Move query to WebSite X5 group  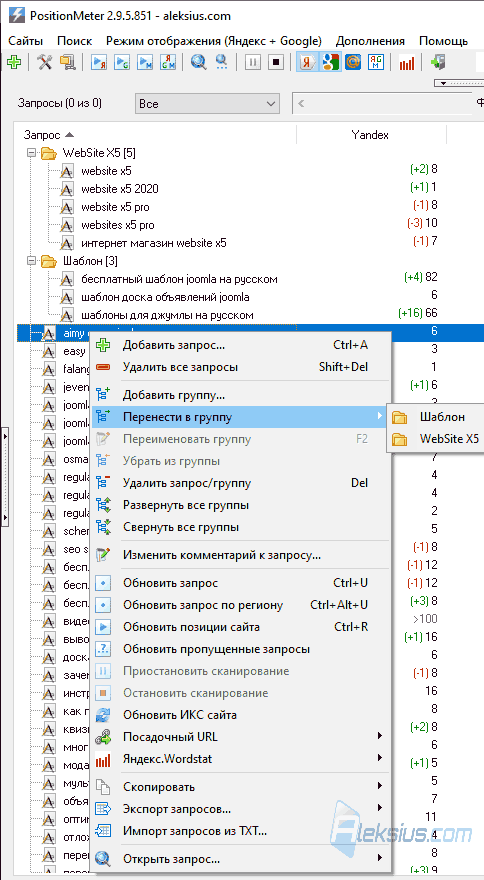point(435,439)
